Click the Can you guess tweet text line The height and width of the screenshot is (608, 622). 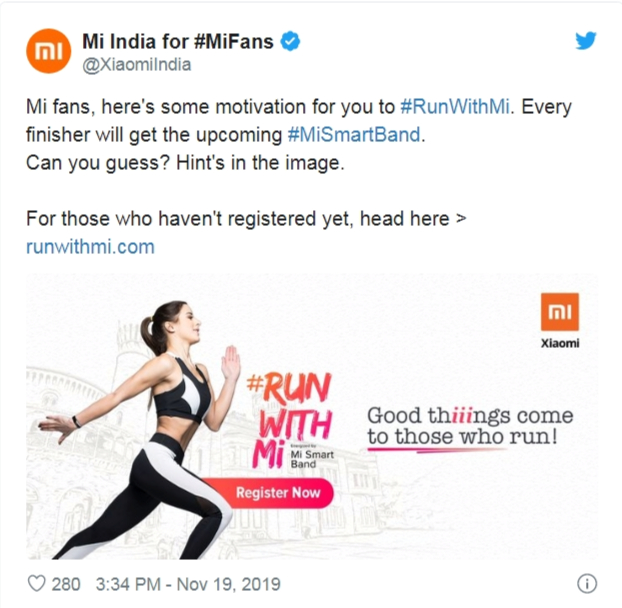click(185, 163)
